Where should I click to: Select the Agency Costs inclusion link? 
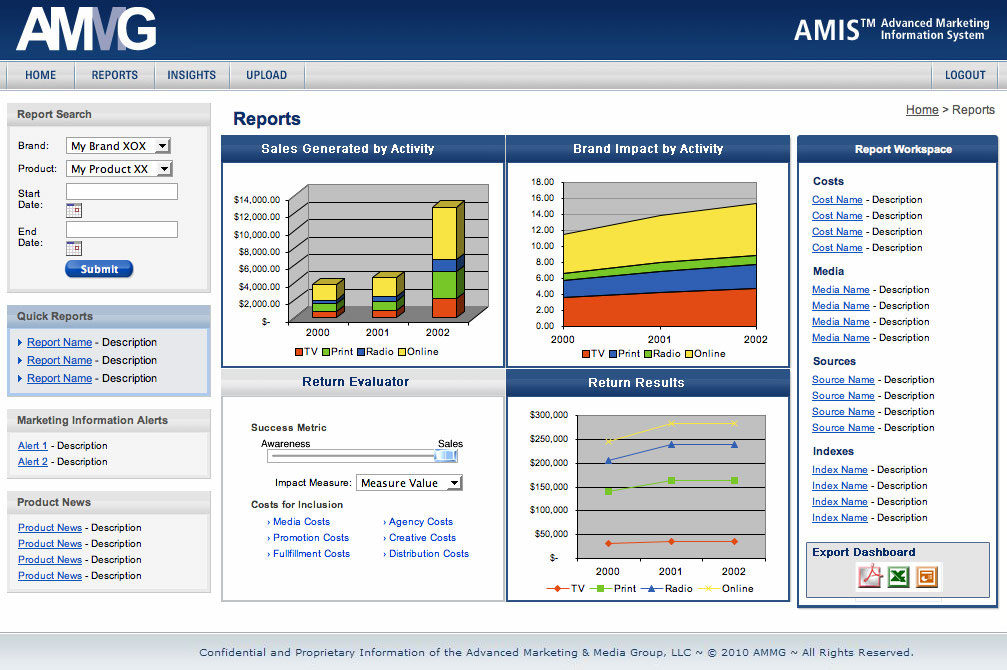pos(420,522)
